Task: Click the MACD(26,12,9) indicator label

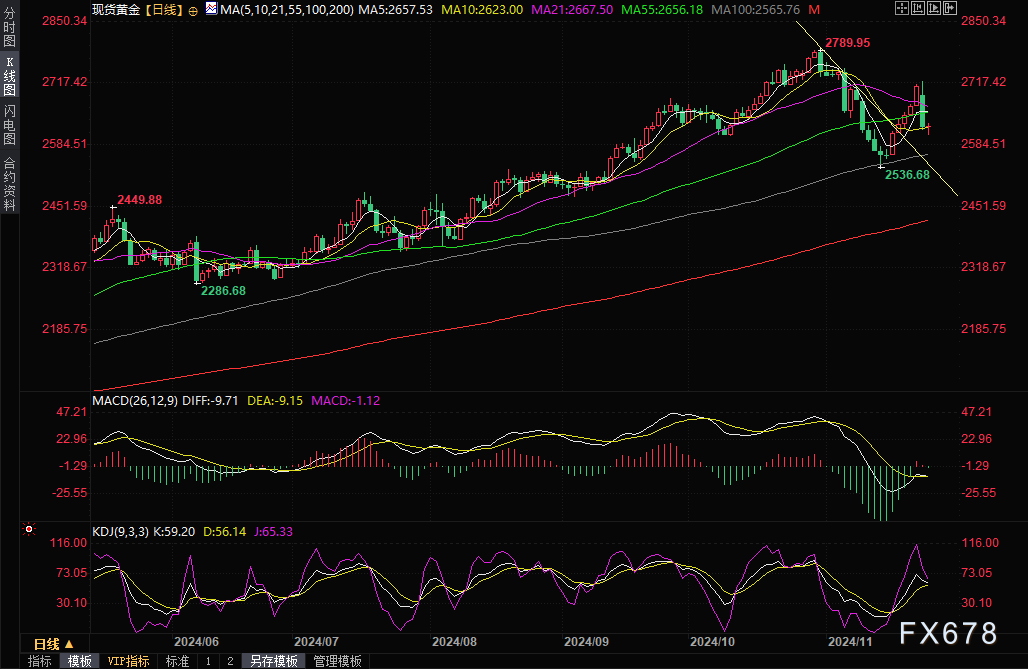Action: coord(134,400)
